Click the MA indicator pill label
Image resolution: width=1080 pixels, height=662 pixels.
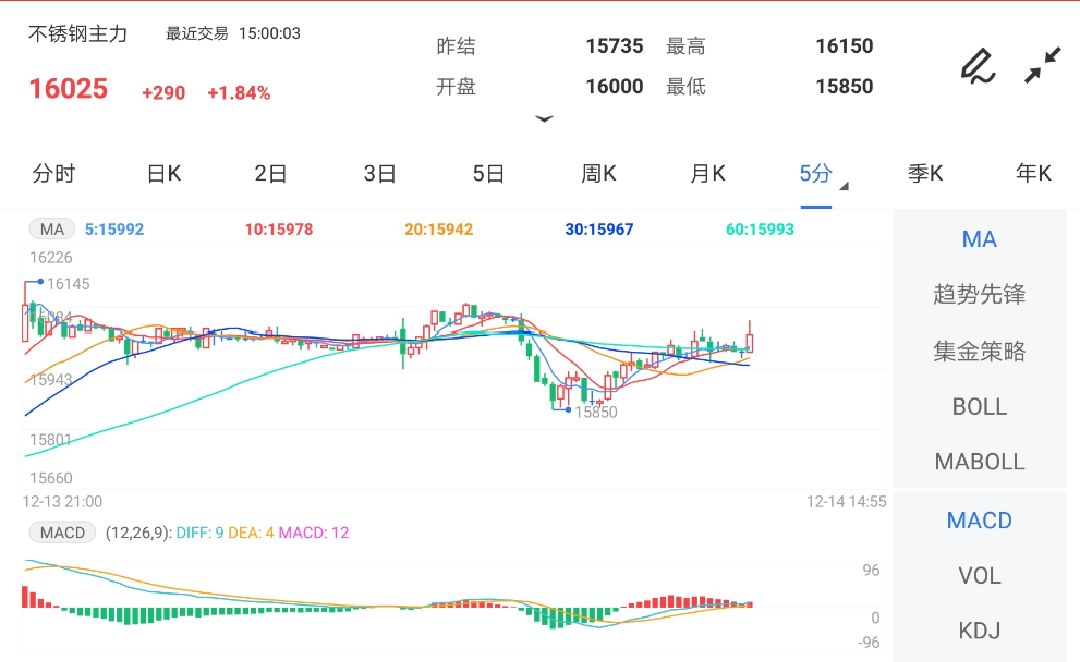tap(52, 229)
